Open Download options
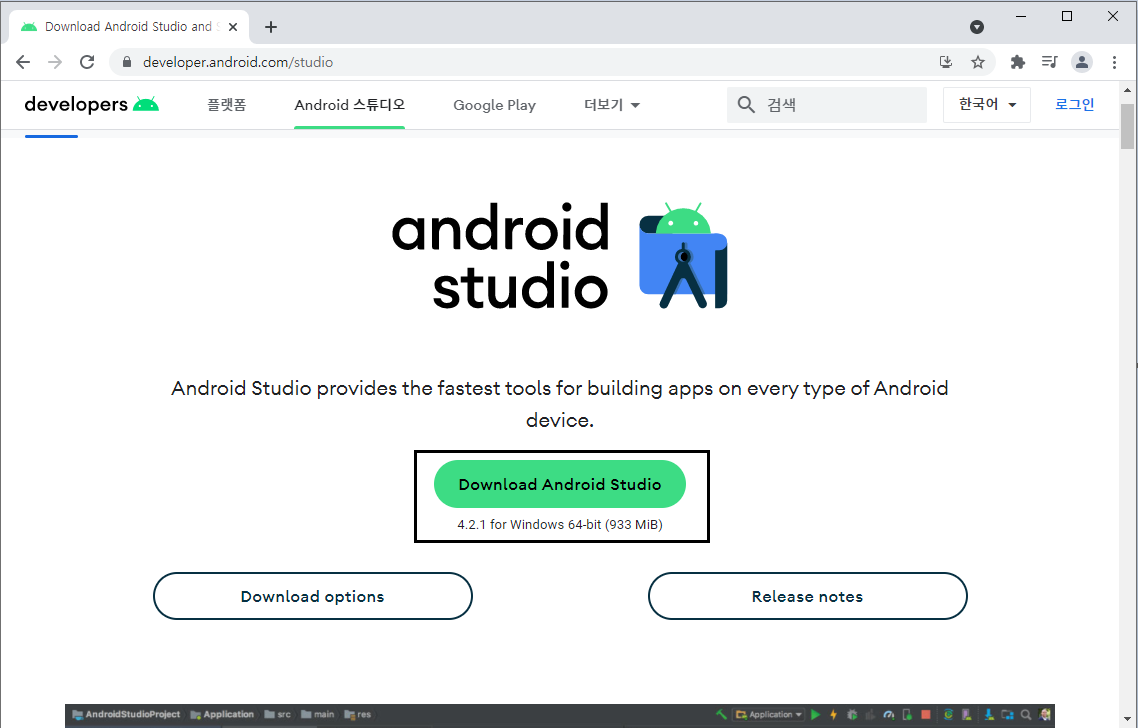Screen dimensions: 1138x728 coord(313,596)
